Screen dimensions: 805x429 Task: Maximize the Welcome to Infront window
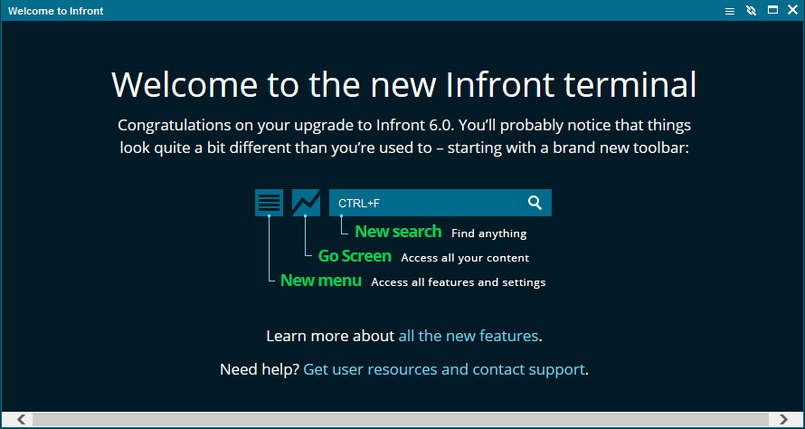773,10
